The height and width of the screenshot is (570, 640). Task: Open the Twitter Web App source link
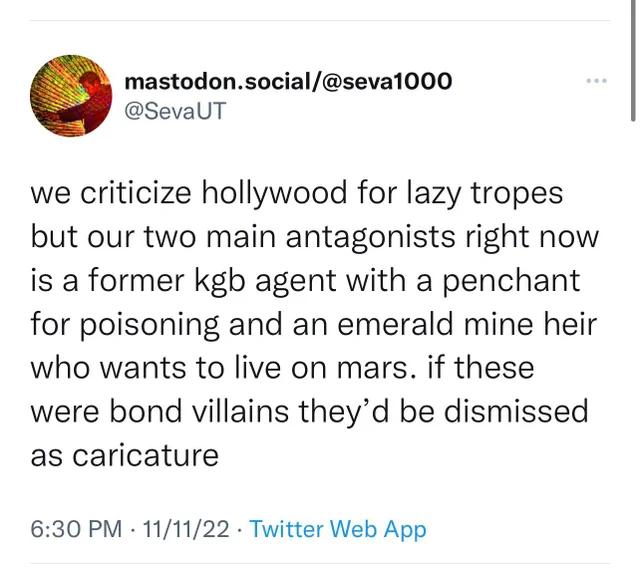tap(337, 529)
